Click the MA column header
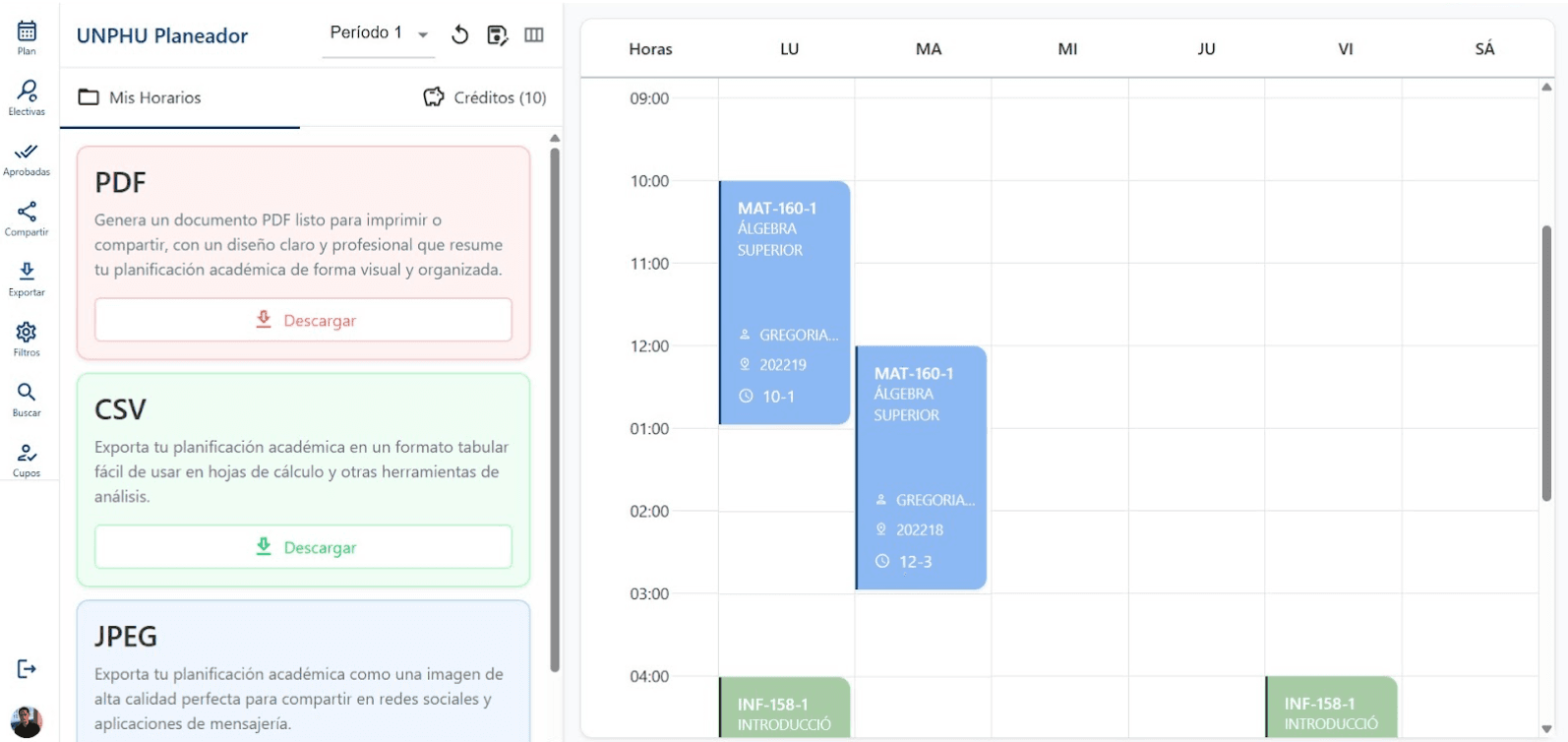This screenshot has height=742, width=1568. click(929, 49)
